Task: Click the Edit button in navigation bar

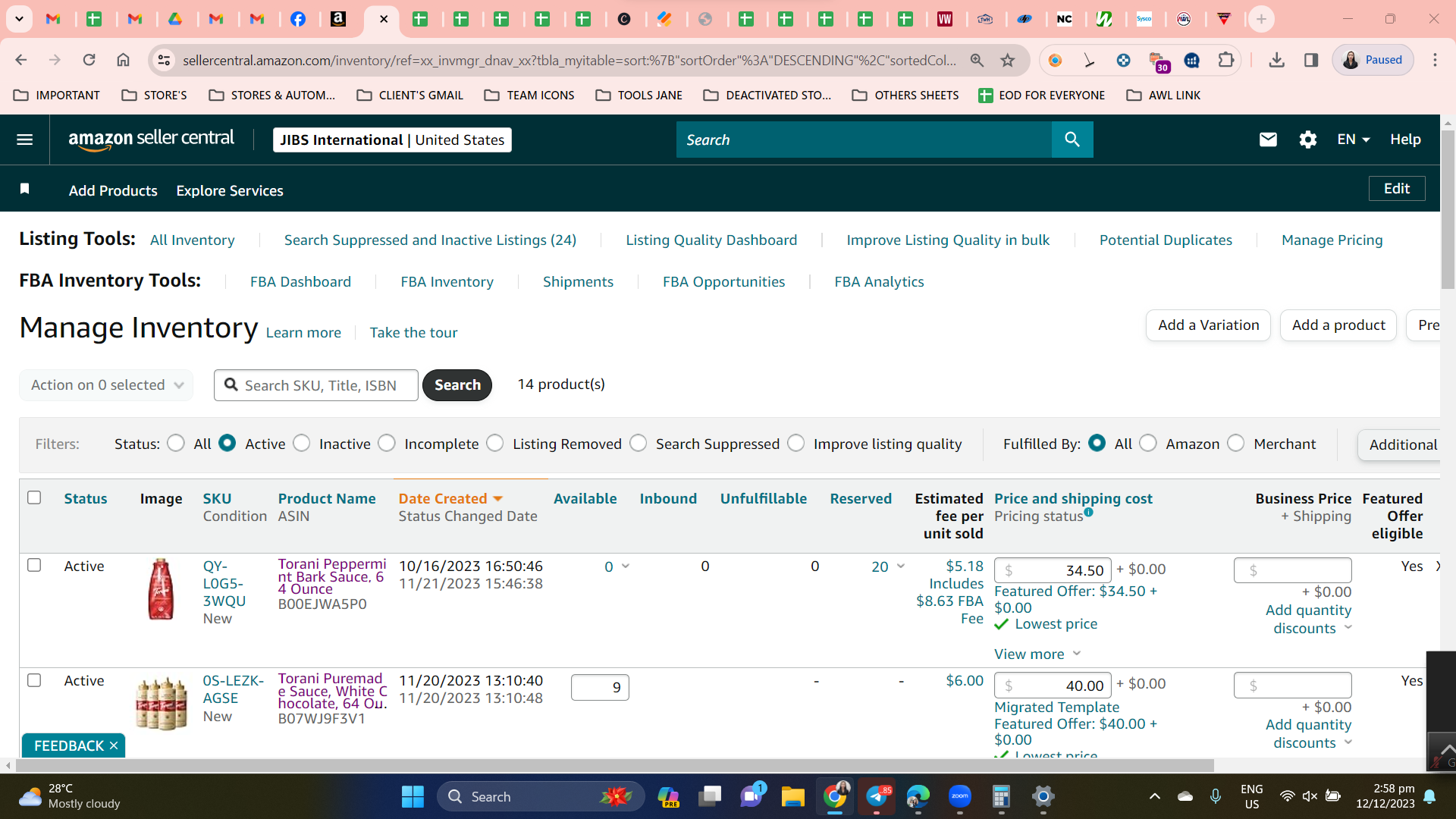Action: pyautogui.click(x=1397, y=189)
